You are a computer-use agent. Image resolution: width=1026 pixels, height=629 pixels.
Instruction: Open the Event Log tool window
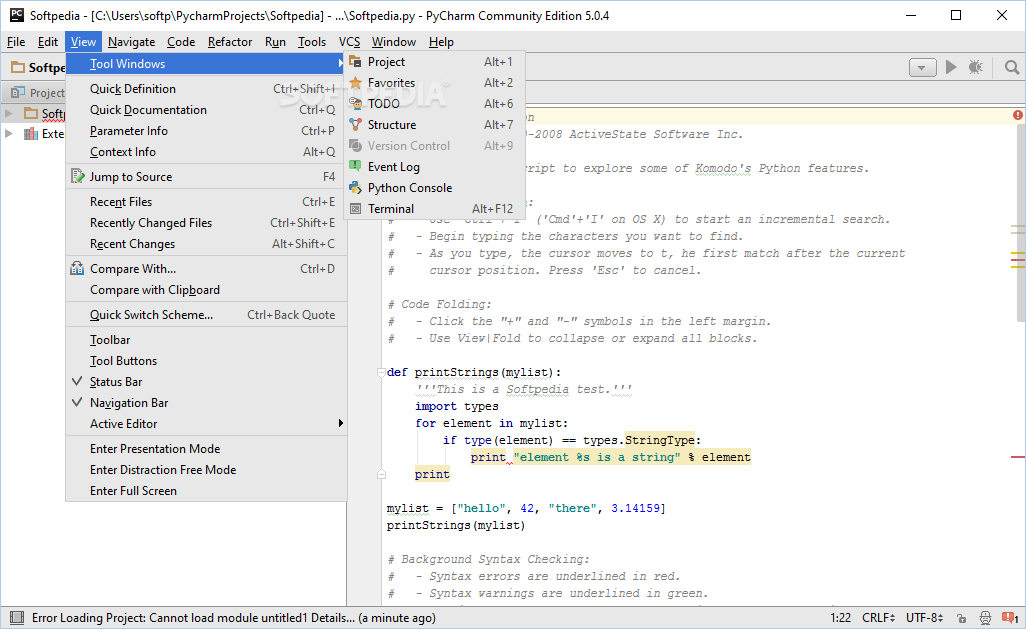click(x=433, y=166)
